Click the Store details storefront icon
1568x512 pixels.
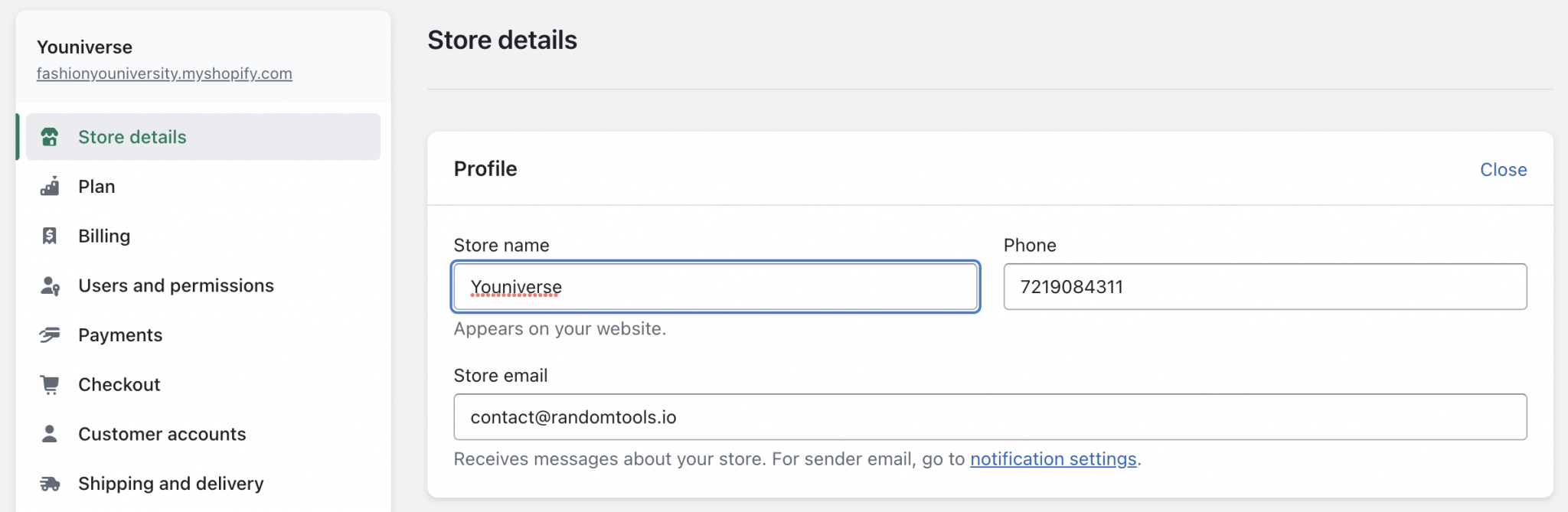click(50, 137)
